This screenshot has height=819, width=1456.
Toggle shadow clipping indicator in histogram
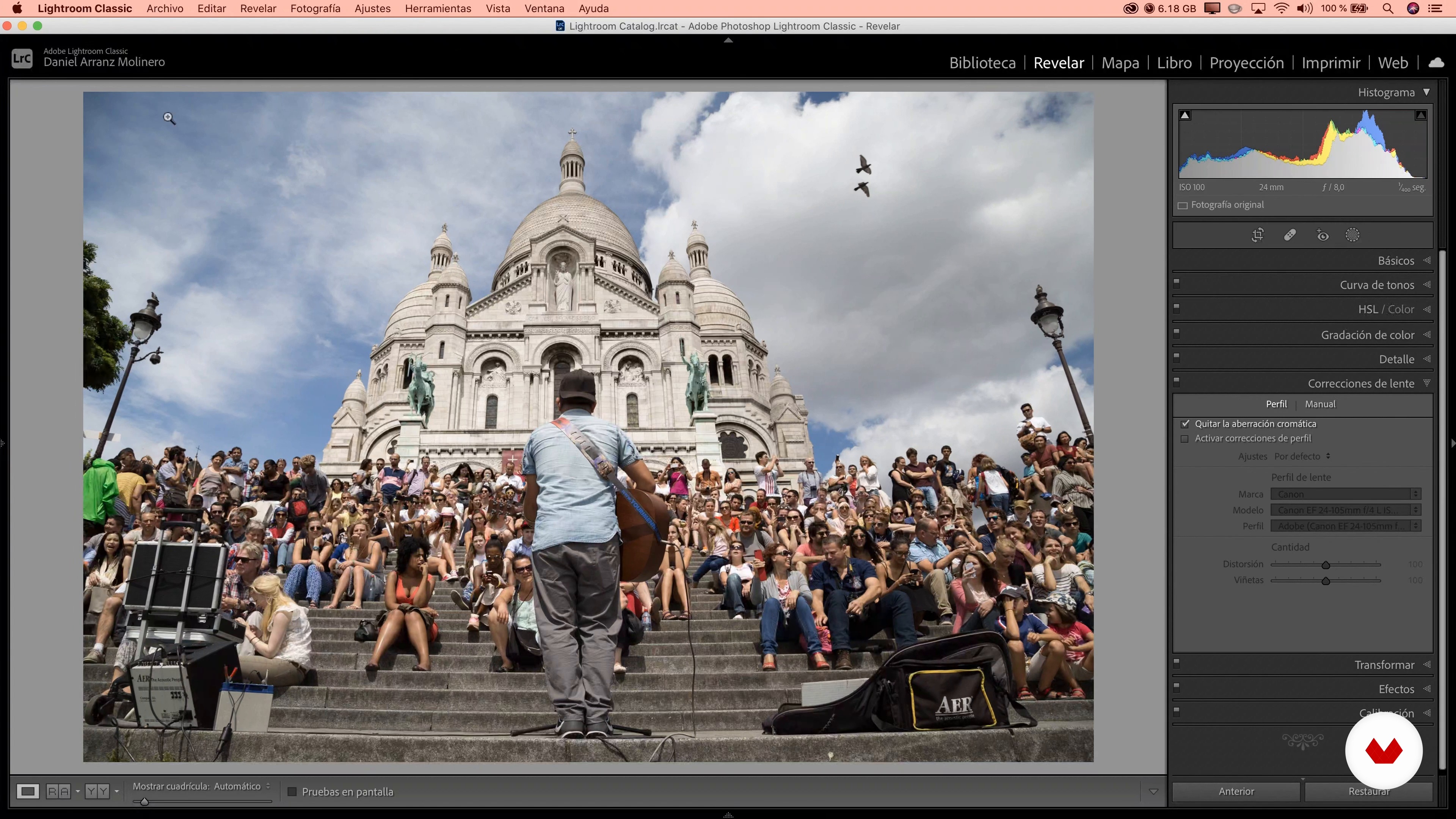(x=1185, y=115)
